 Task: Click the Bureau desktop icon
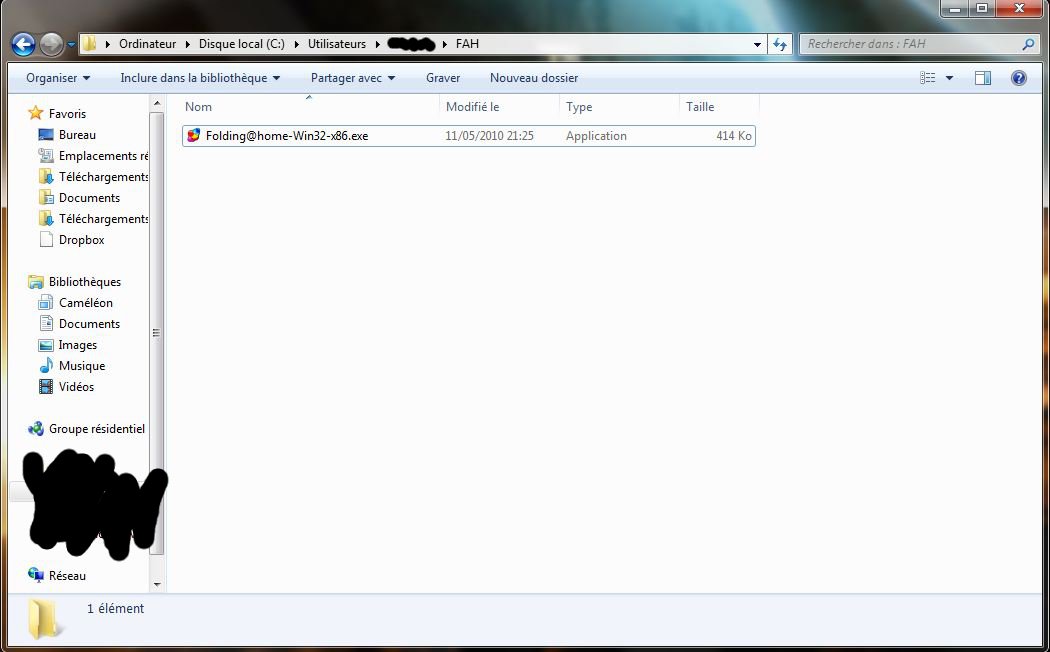point(46,135)
